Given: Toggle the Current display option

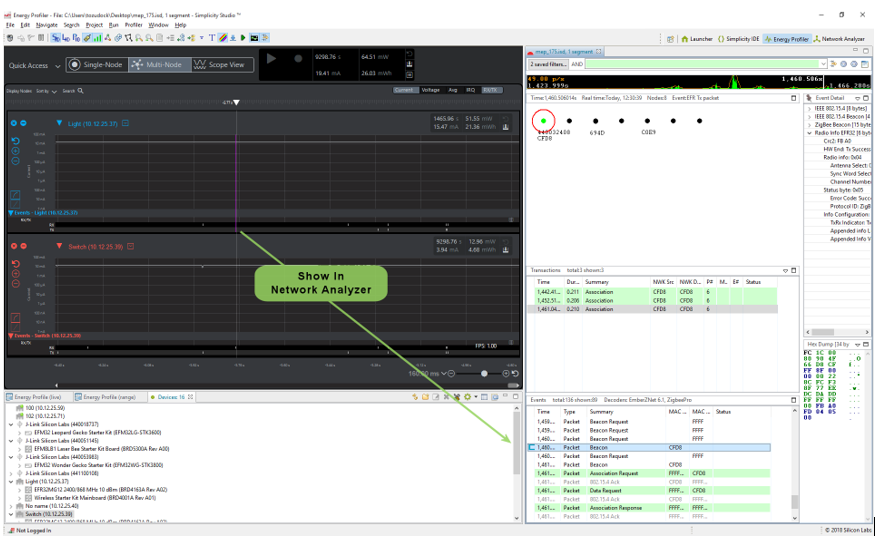Looking at the screenshot, I should tap(403, 90).
